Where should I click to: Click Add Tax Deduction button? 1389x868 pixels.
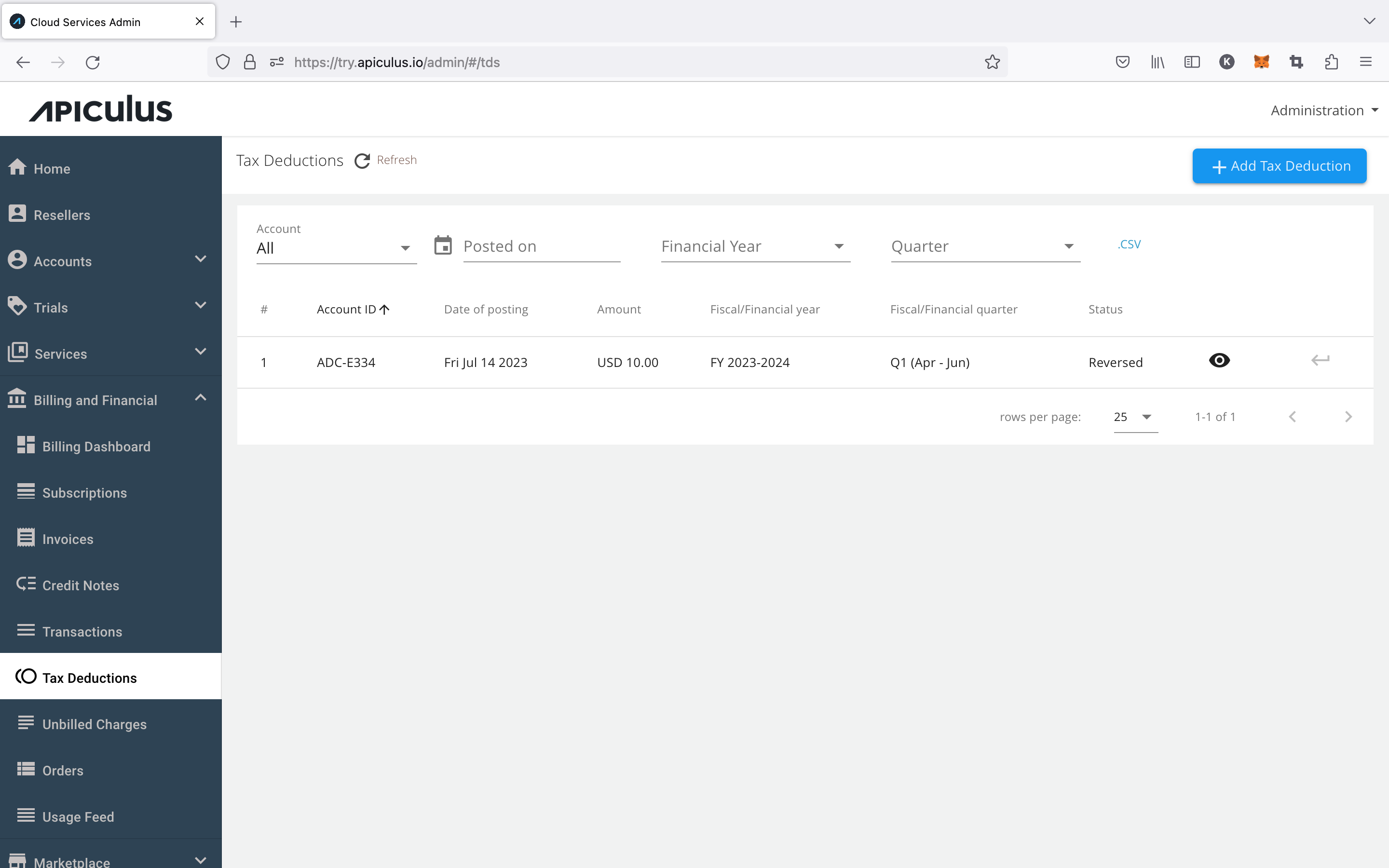pos(1280,166)
